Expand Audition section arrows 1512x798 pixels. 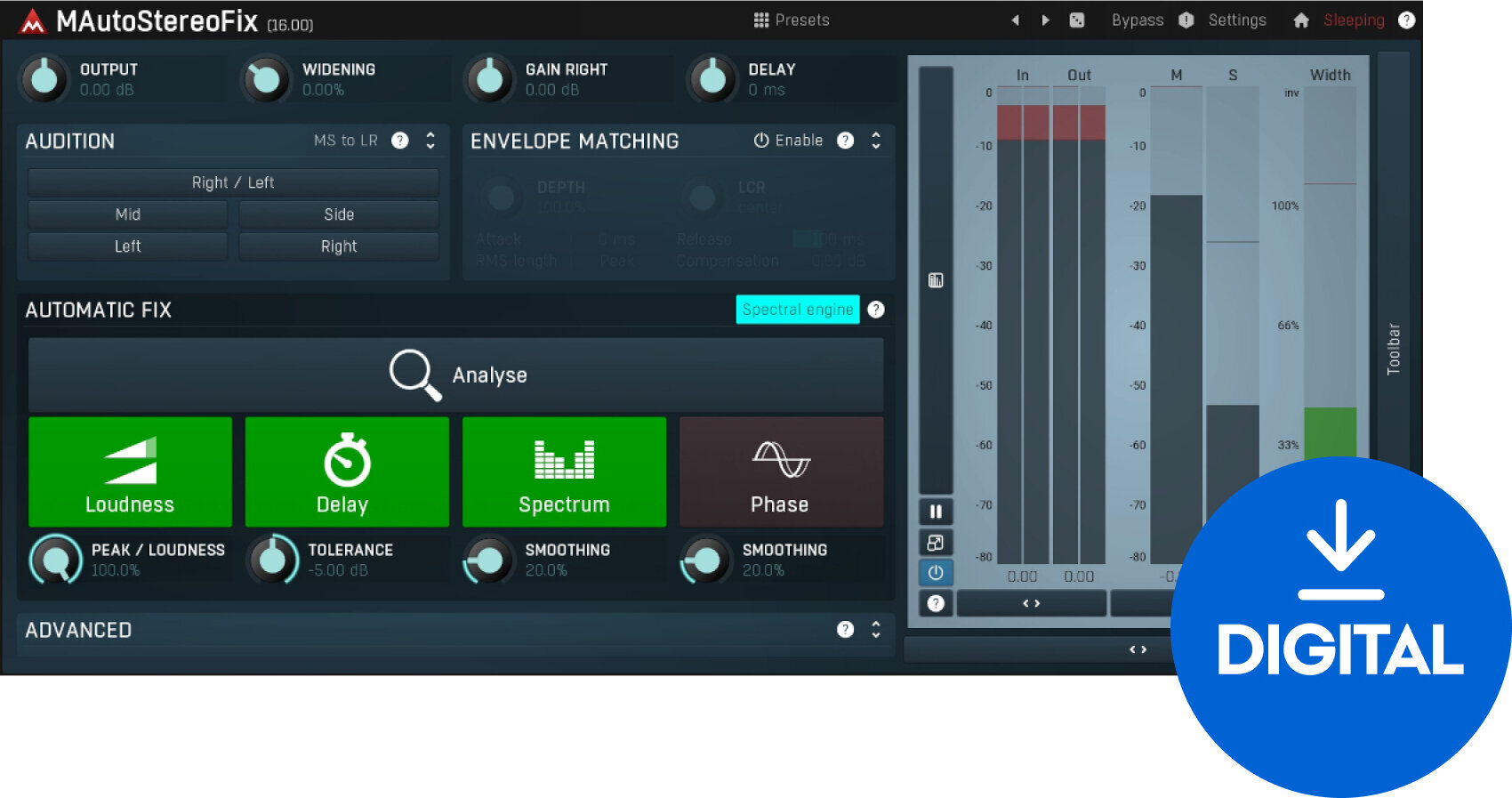[x=430, y=141]
